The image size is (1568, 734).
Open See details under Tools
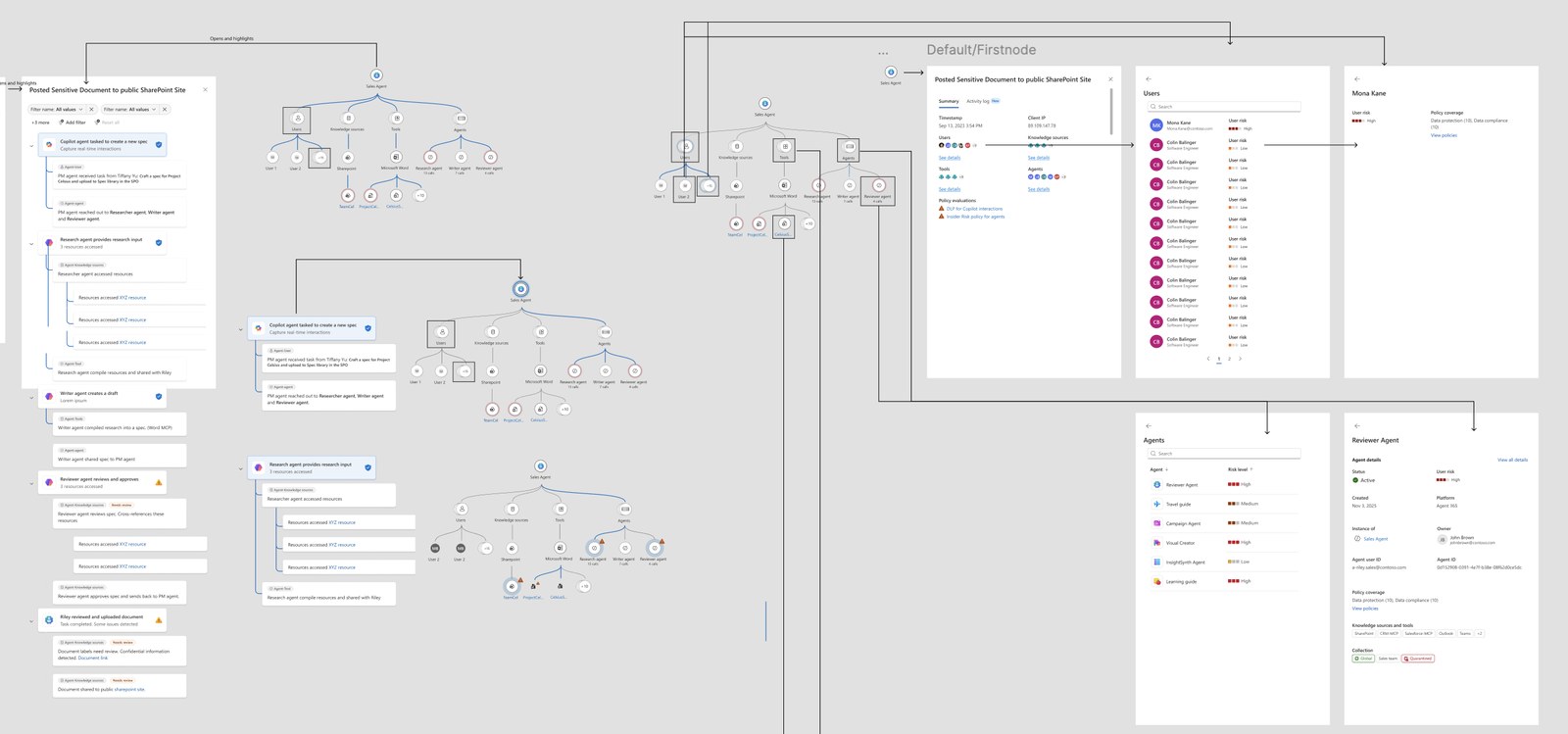[x=950, y=189]
